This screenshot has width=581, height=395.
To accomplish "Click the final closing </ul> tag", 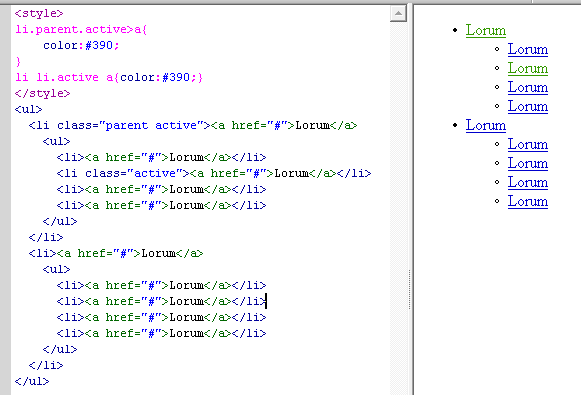I will click(32, 381).
